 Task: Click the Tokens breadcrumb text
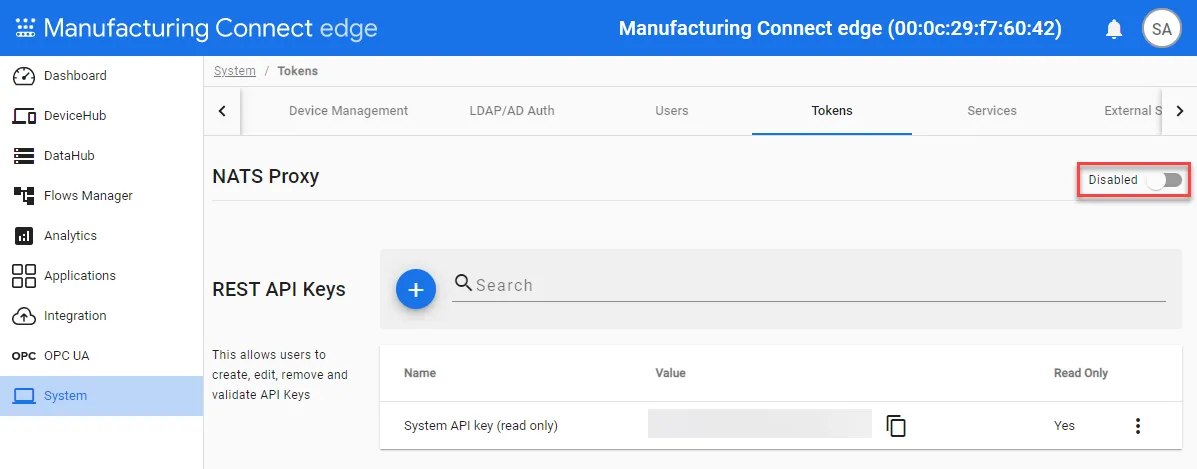[x=298, y=71]
